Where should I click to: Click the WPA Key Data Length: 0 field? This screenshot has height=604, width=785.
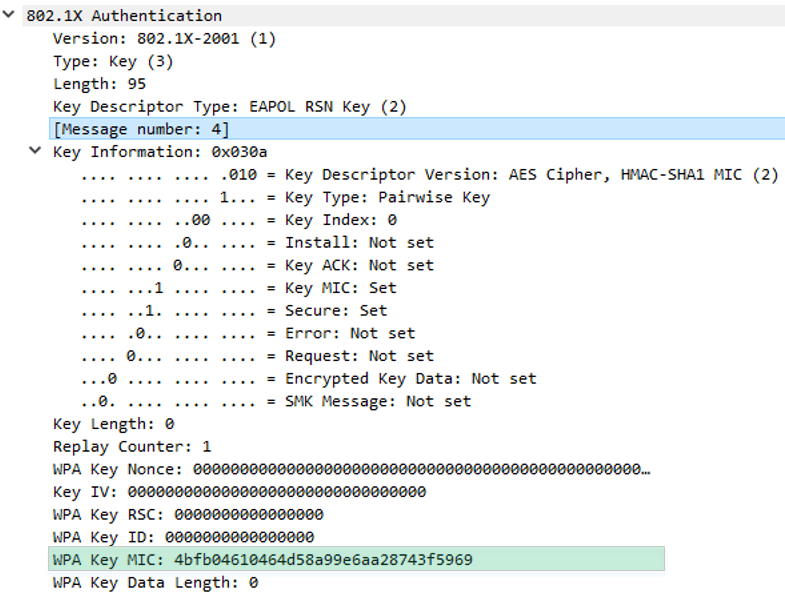[x=155, y=582]
